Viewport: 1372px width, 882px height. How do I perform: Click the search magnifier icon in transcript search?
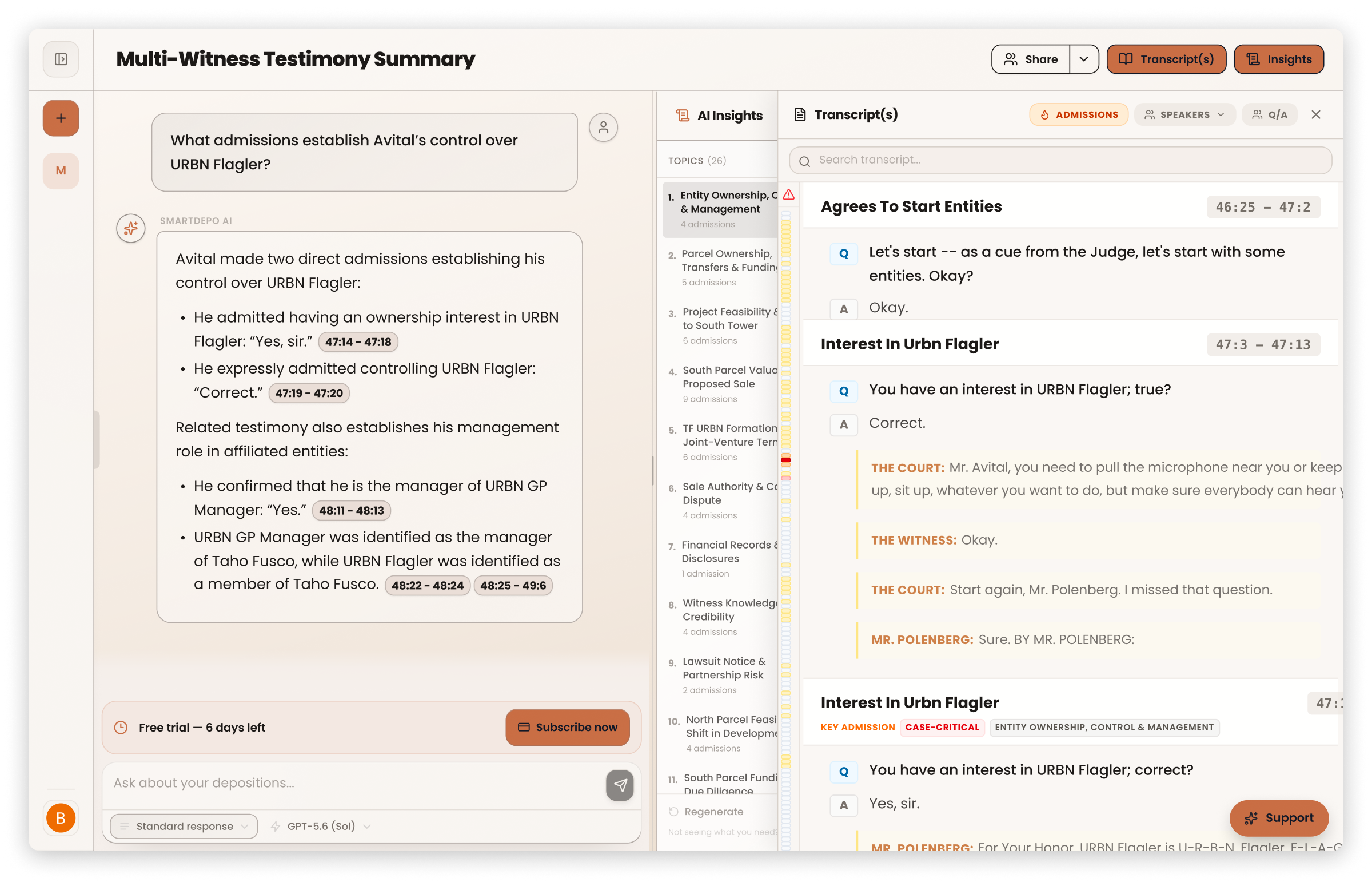[804, 161]
